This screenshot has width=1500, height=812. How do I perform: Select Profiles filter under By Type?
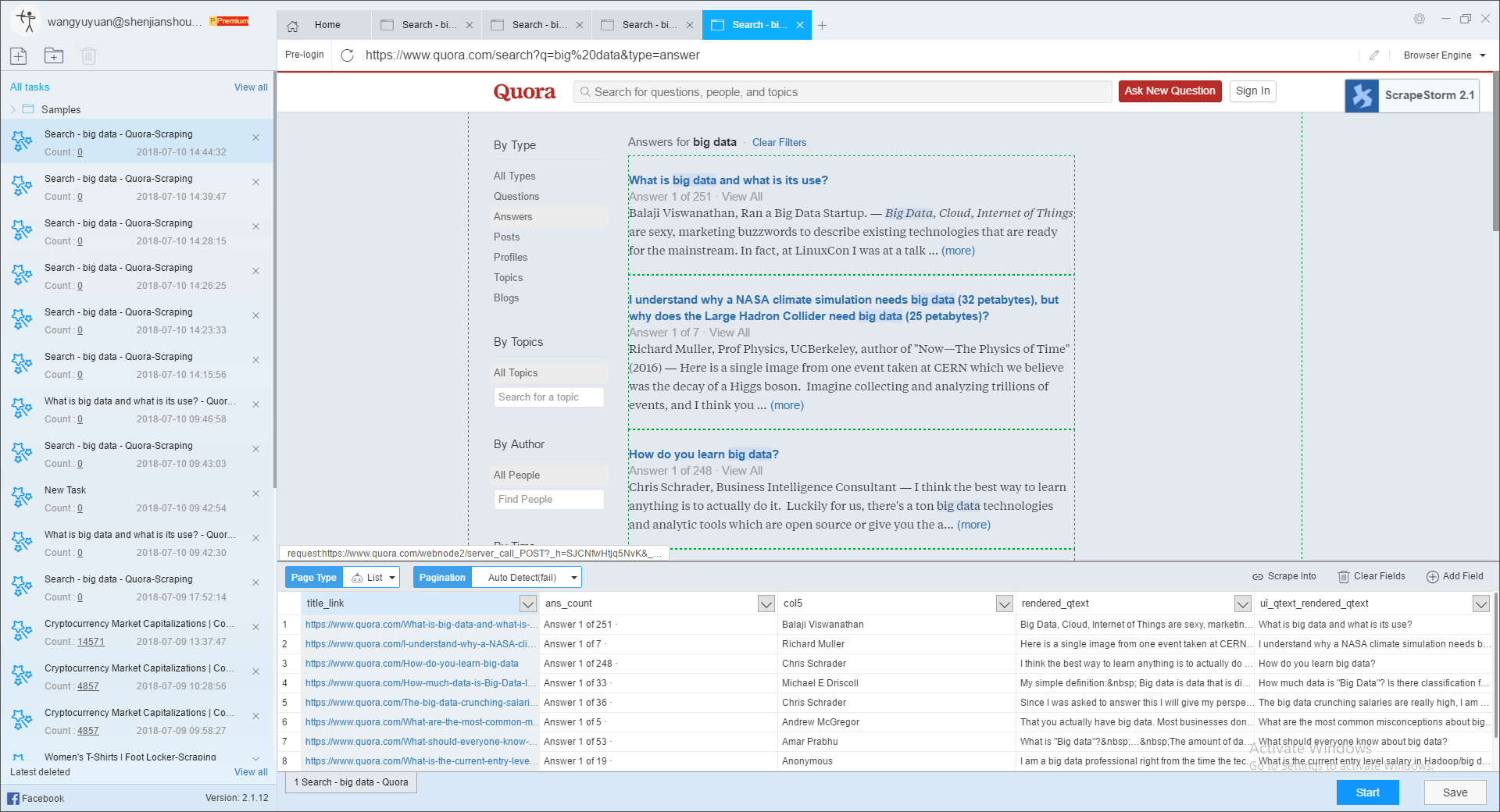pos(510,258)
